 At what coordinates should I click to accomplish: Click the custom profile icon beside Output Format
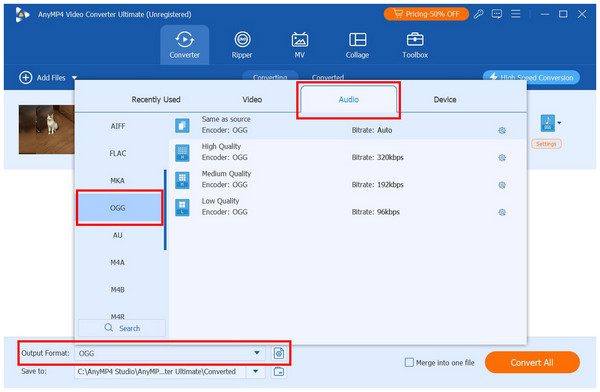[279, 353]
